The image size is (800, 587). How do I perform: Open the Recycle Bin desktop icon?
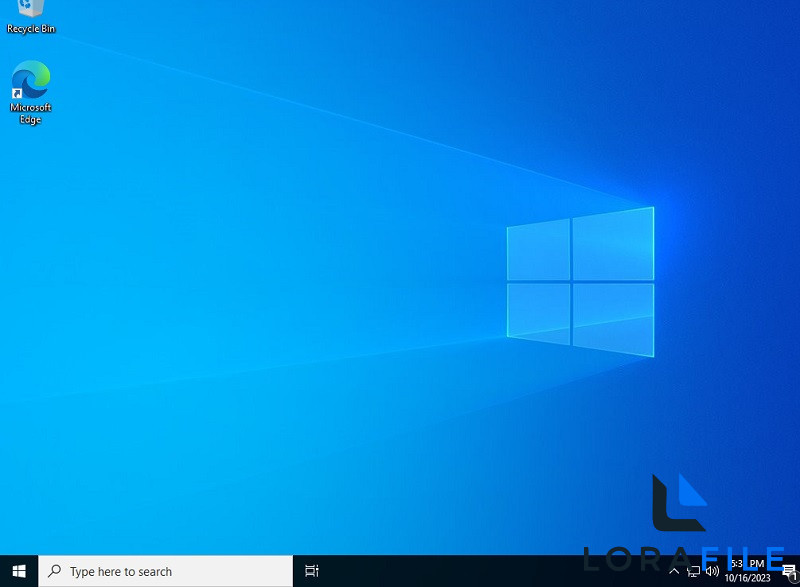click(x=31, y=16)
